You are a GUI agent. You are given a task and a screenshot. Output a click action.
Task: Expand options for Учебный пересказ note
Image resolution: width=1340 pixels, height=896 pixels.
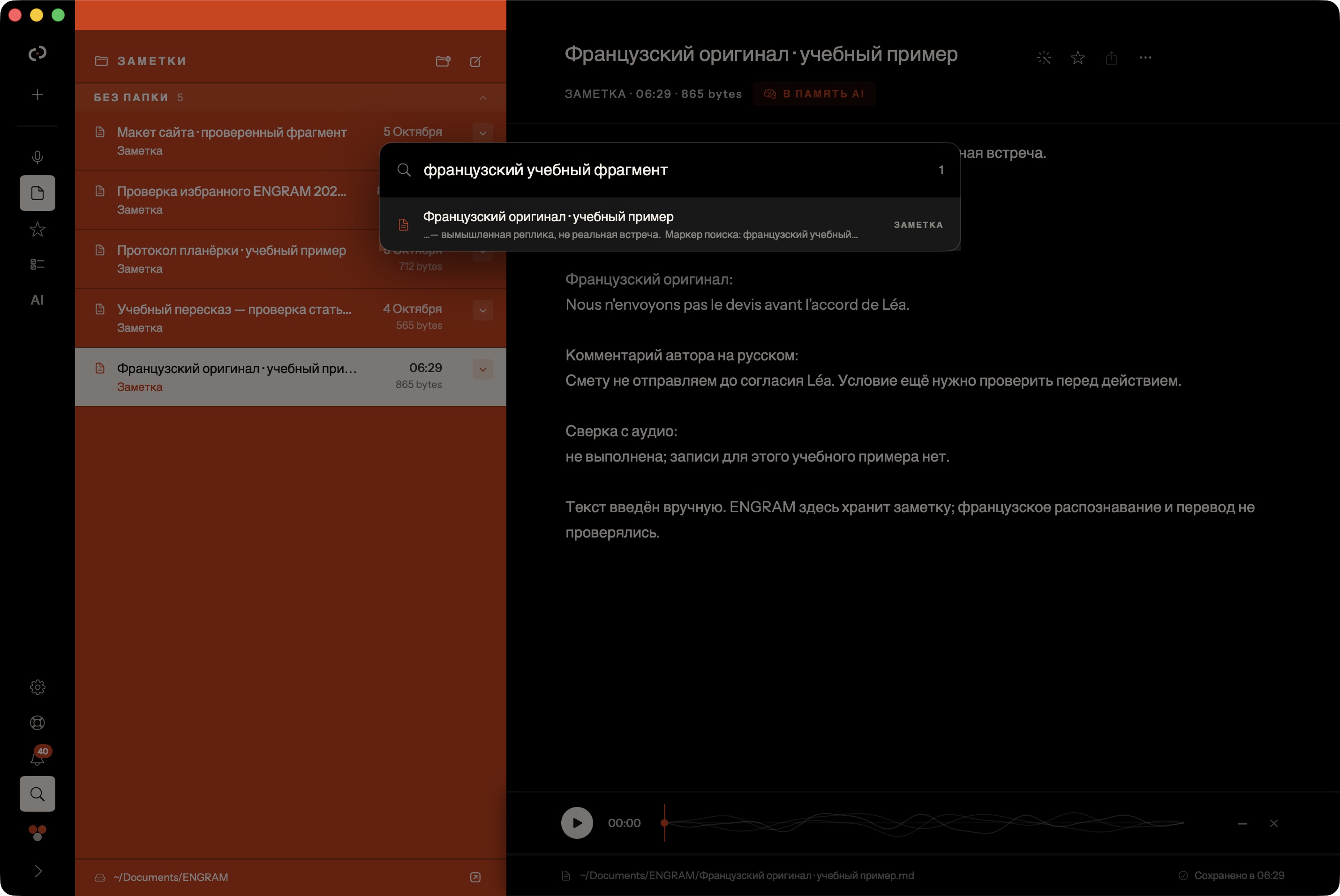[x=482, y=310]
